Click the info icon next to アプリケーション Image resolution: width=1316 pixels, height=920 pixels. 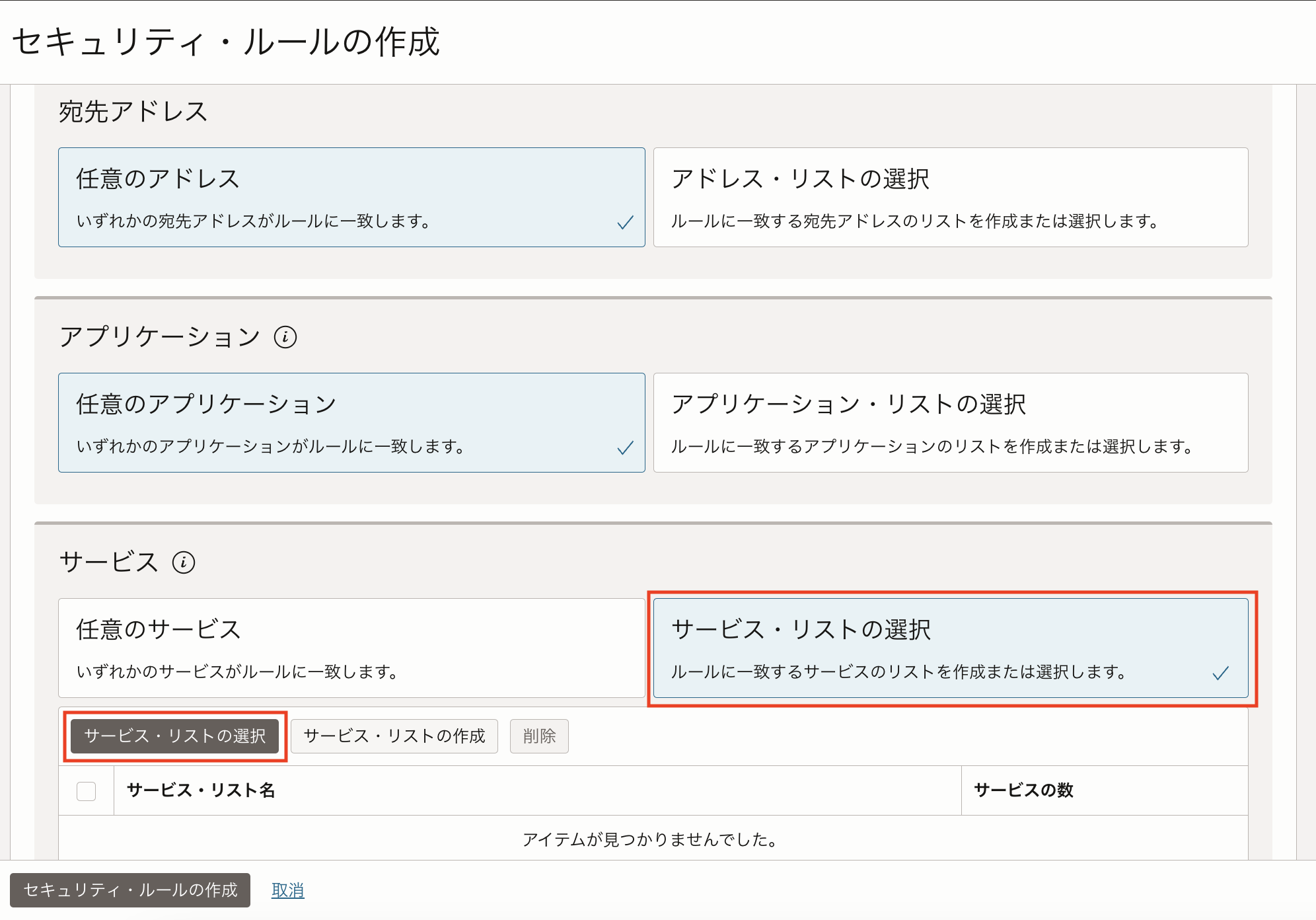click(285, 337)
